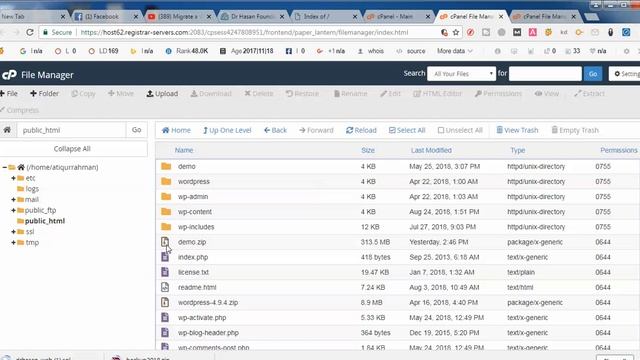This screenshot has width=640, height=360.
Task: Select public_html in the folder tree
Action: 44,221
